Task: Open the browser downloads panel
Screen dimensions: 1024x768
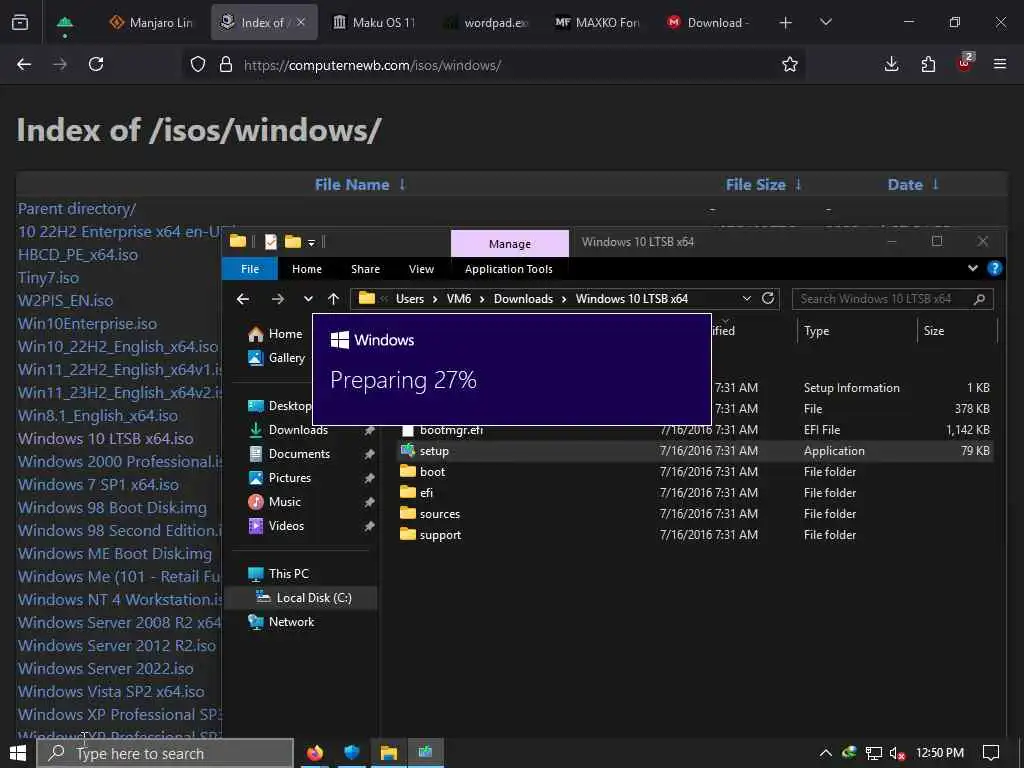Action: pos(891,64)
